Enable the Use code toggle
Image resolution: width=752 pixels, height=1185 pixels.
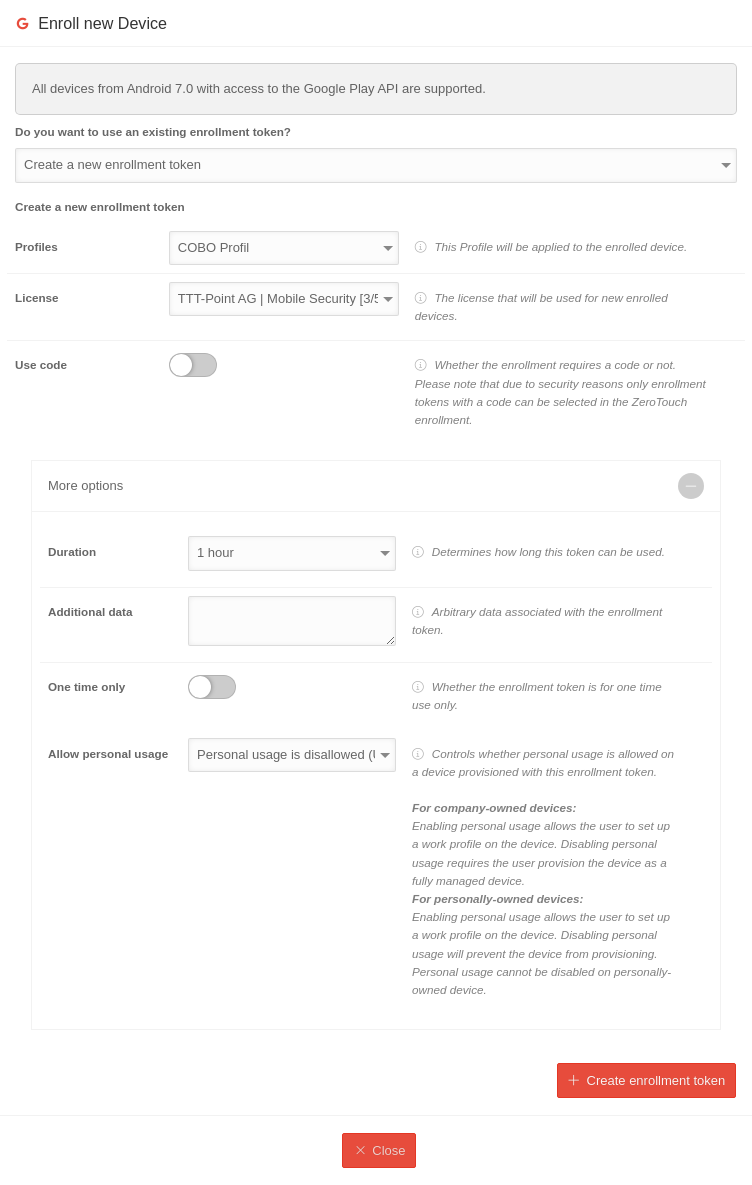tap(193, 365)
